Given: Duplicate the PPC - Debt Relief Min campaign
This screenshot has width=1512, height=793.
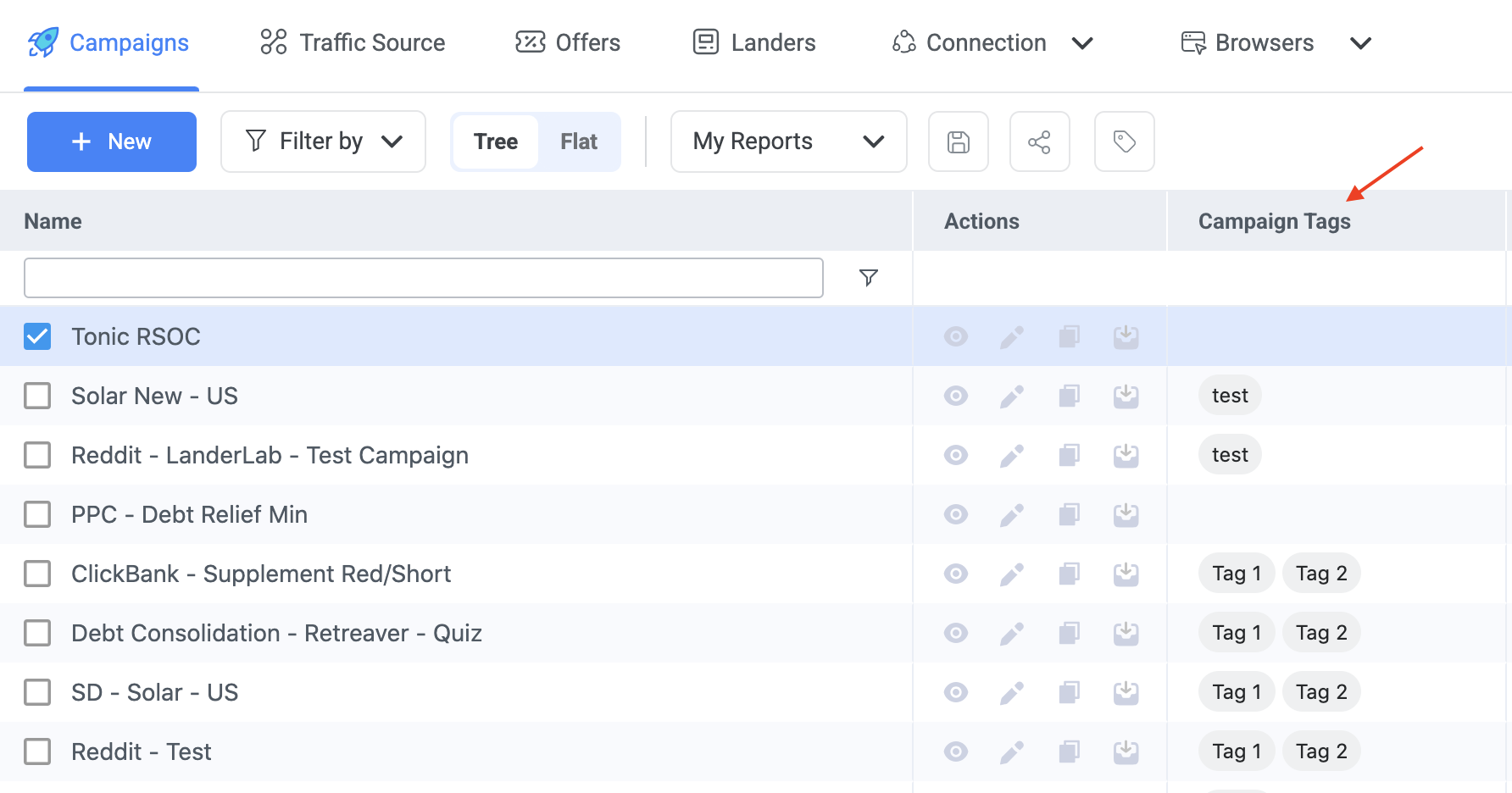Looking at the screenshot, I should 1069,514.
